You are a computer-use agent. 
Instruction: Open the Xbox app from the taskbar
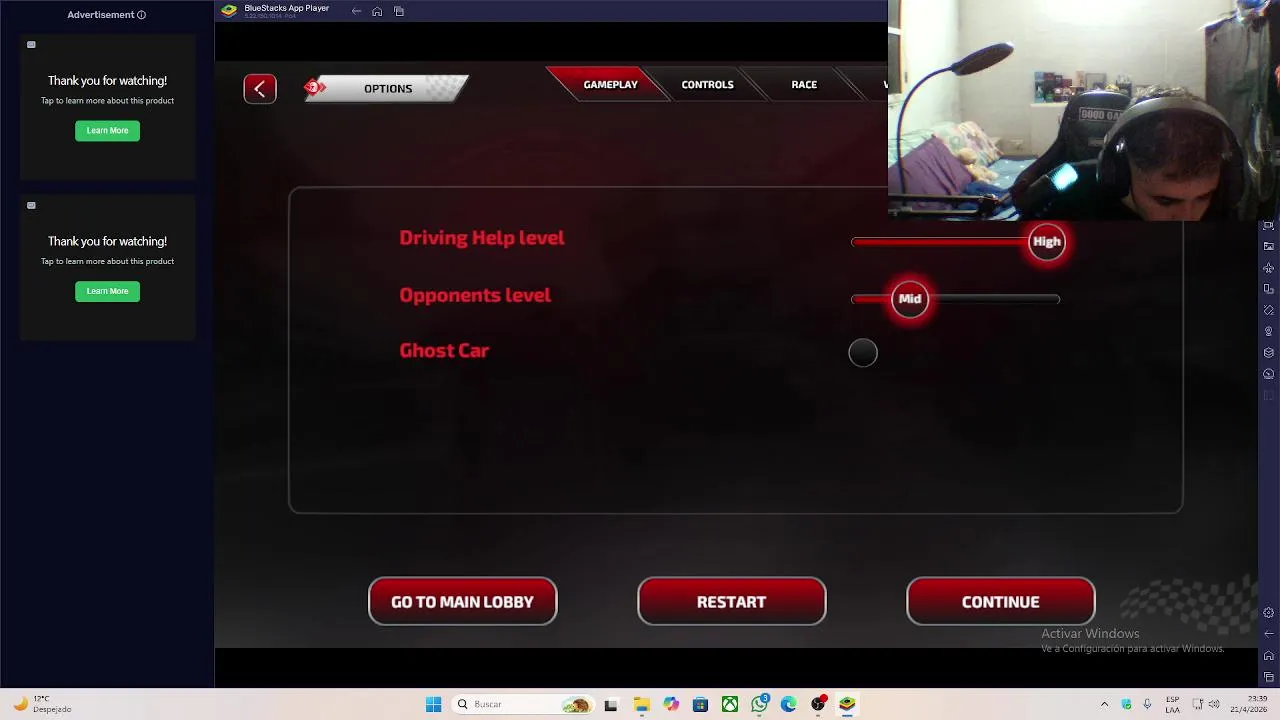coord(730,704)
